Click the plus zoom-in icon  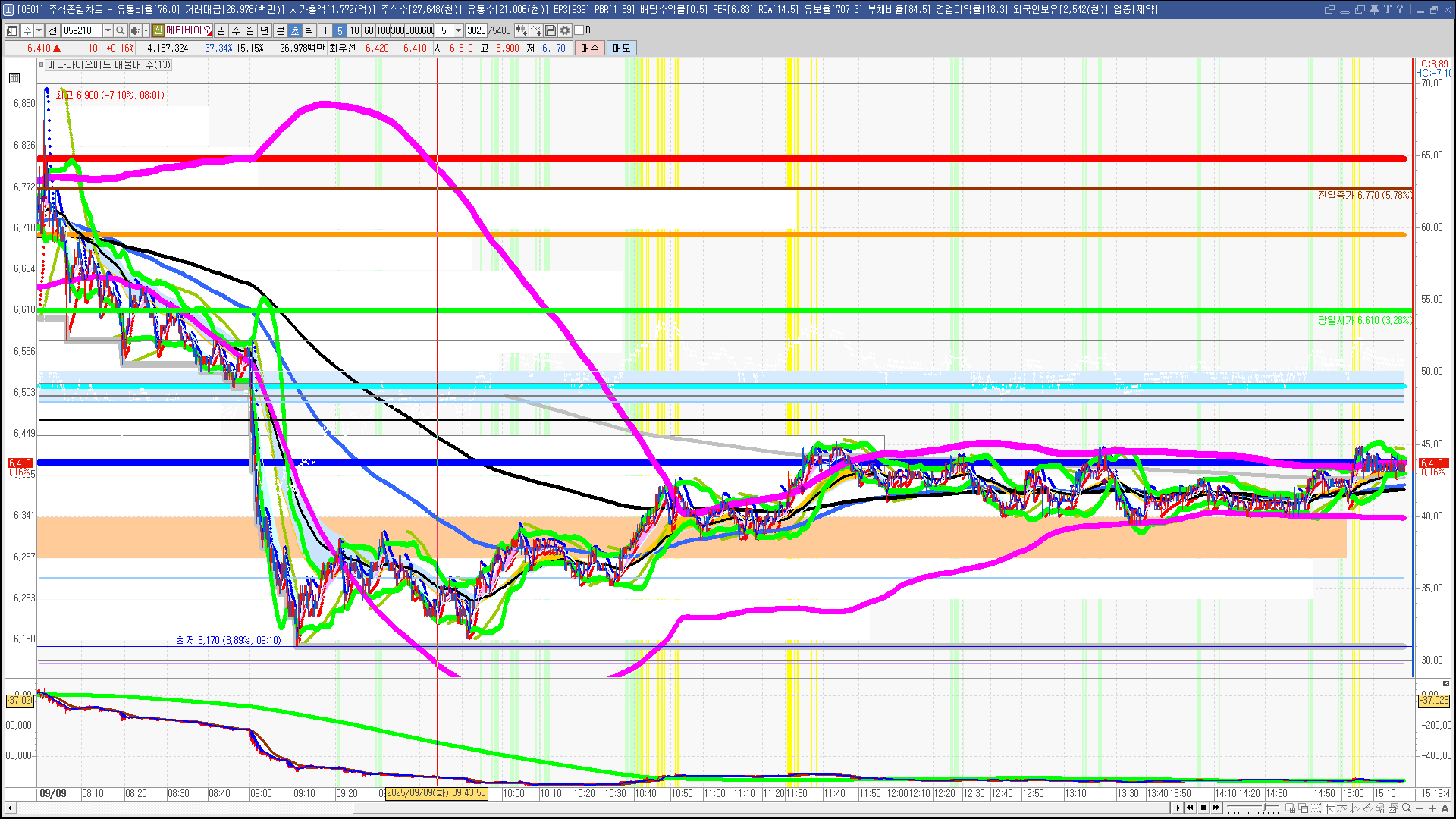coord(1432,808)
